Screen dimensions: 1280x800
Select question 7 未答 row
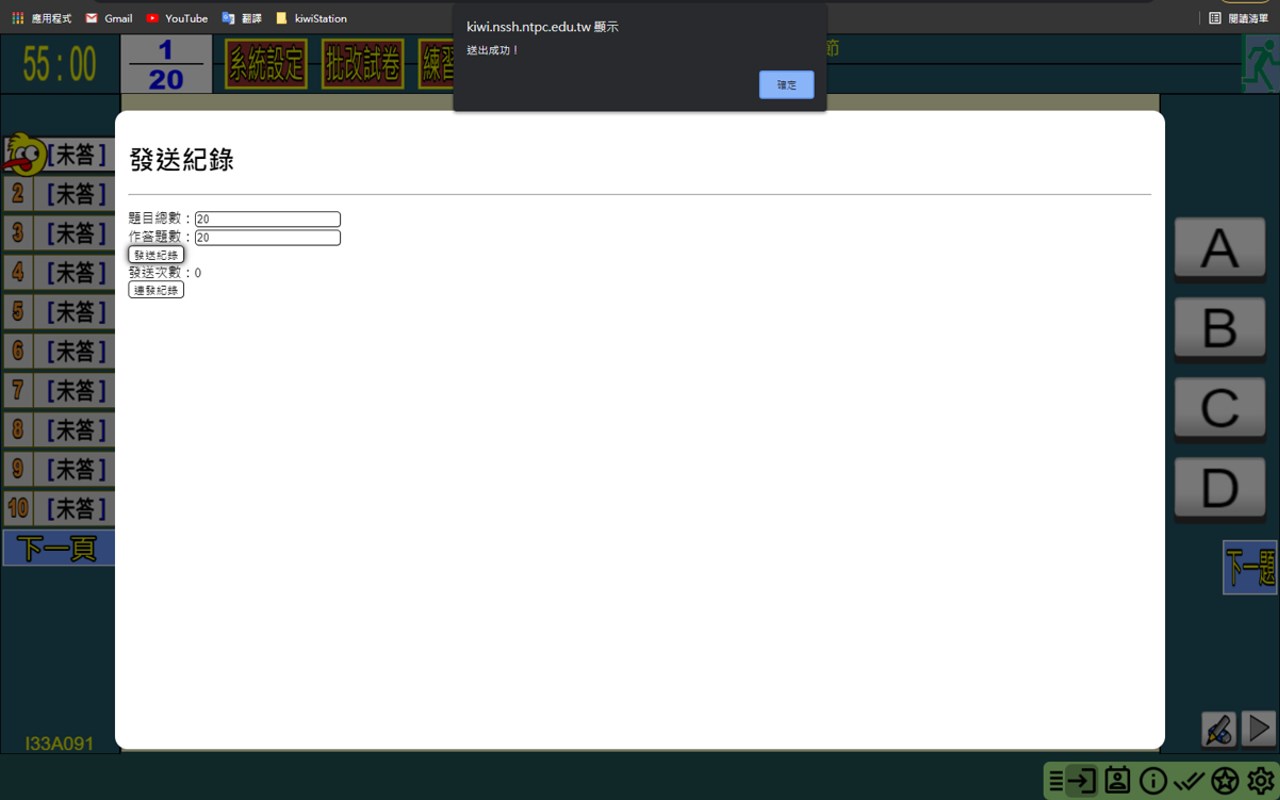click(x=59, y=390)
